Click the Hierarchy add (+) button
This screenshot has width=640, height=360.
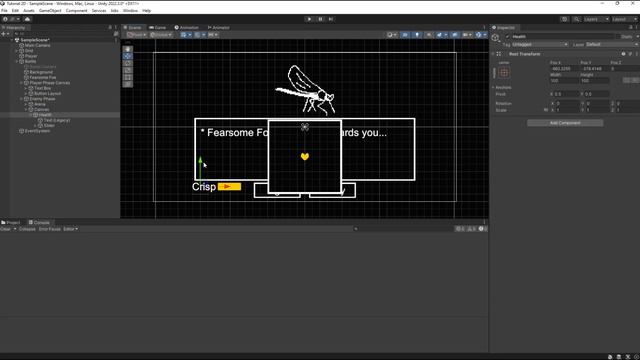[4, 34]
